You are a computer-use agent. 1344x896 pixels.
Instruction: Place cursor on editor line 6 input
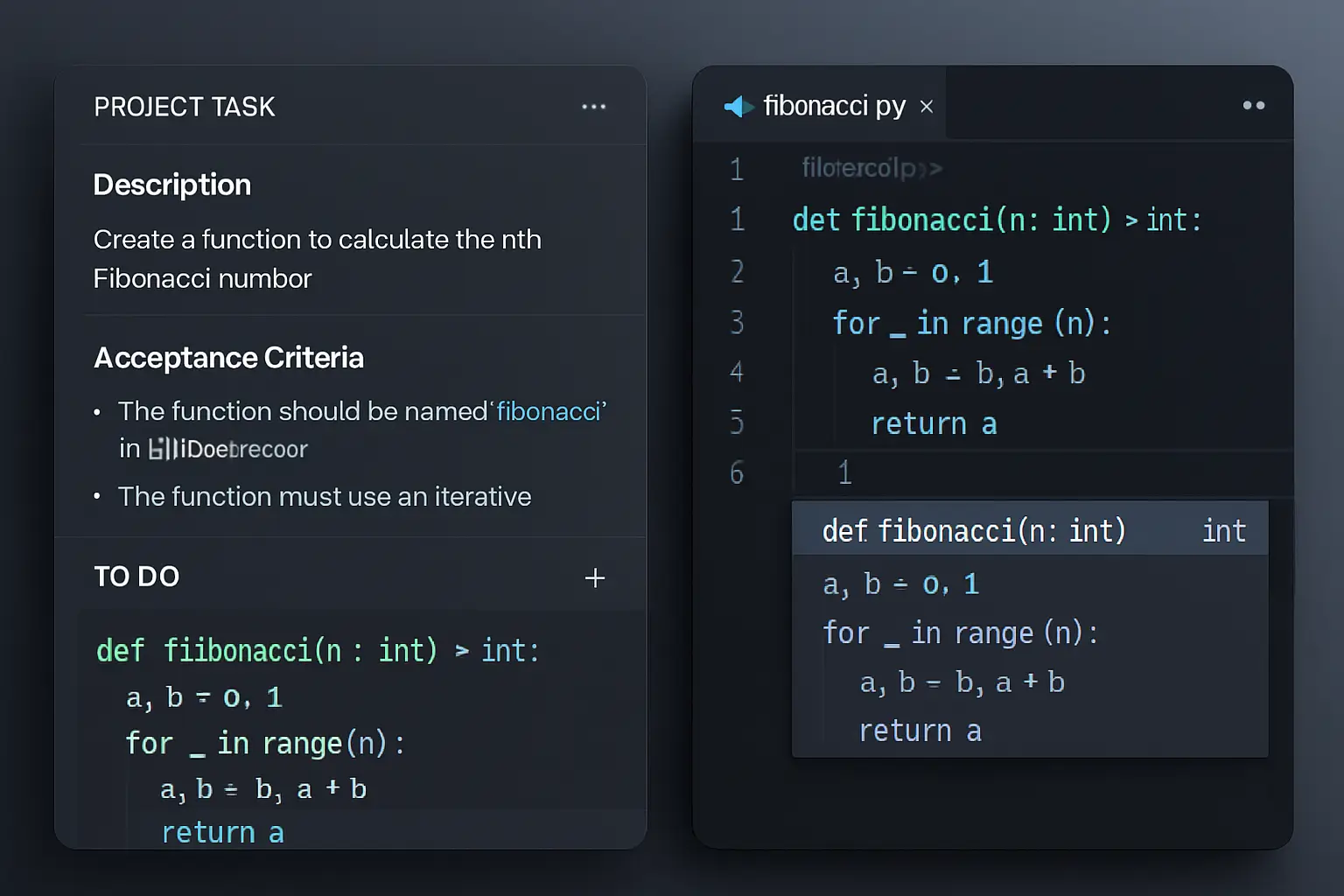[1043, 473]
